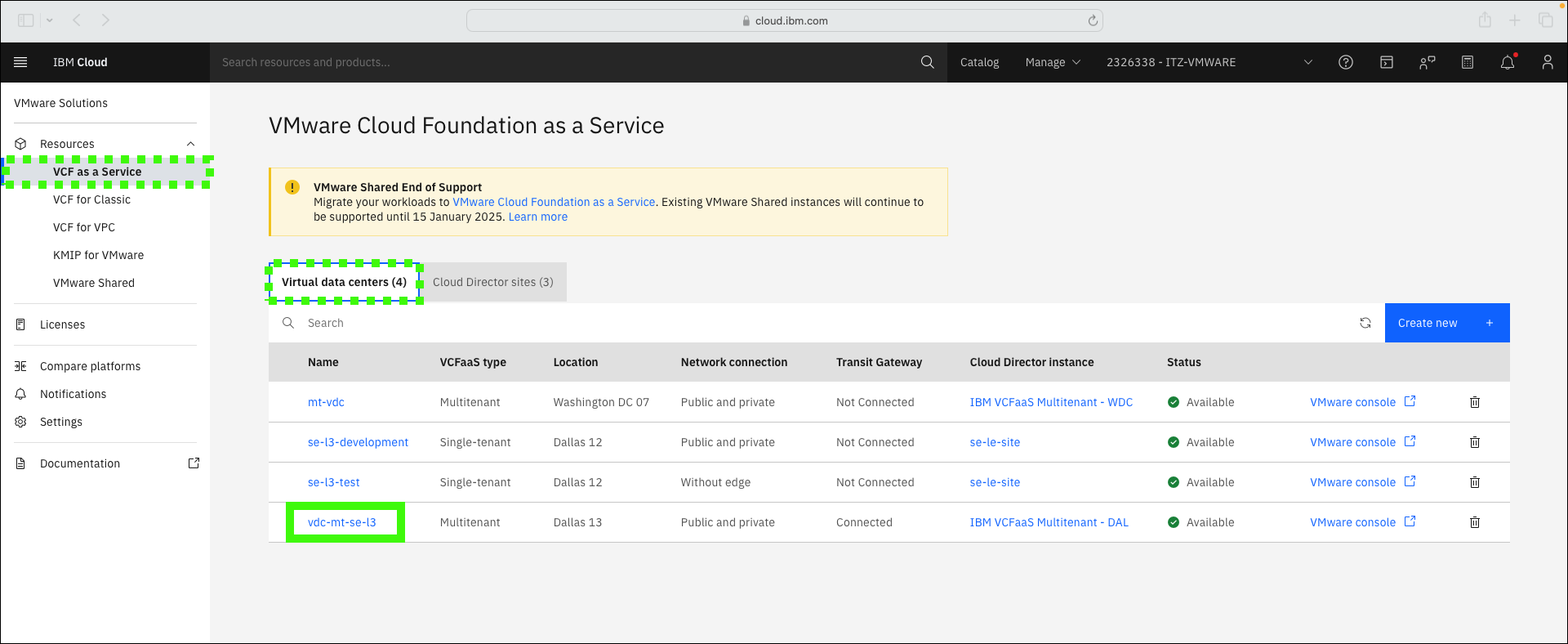Click the Safari address bar cloud.ibm.com
The image size is (1568, 644).
pos(784,20)
